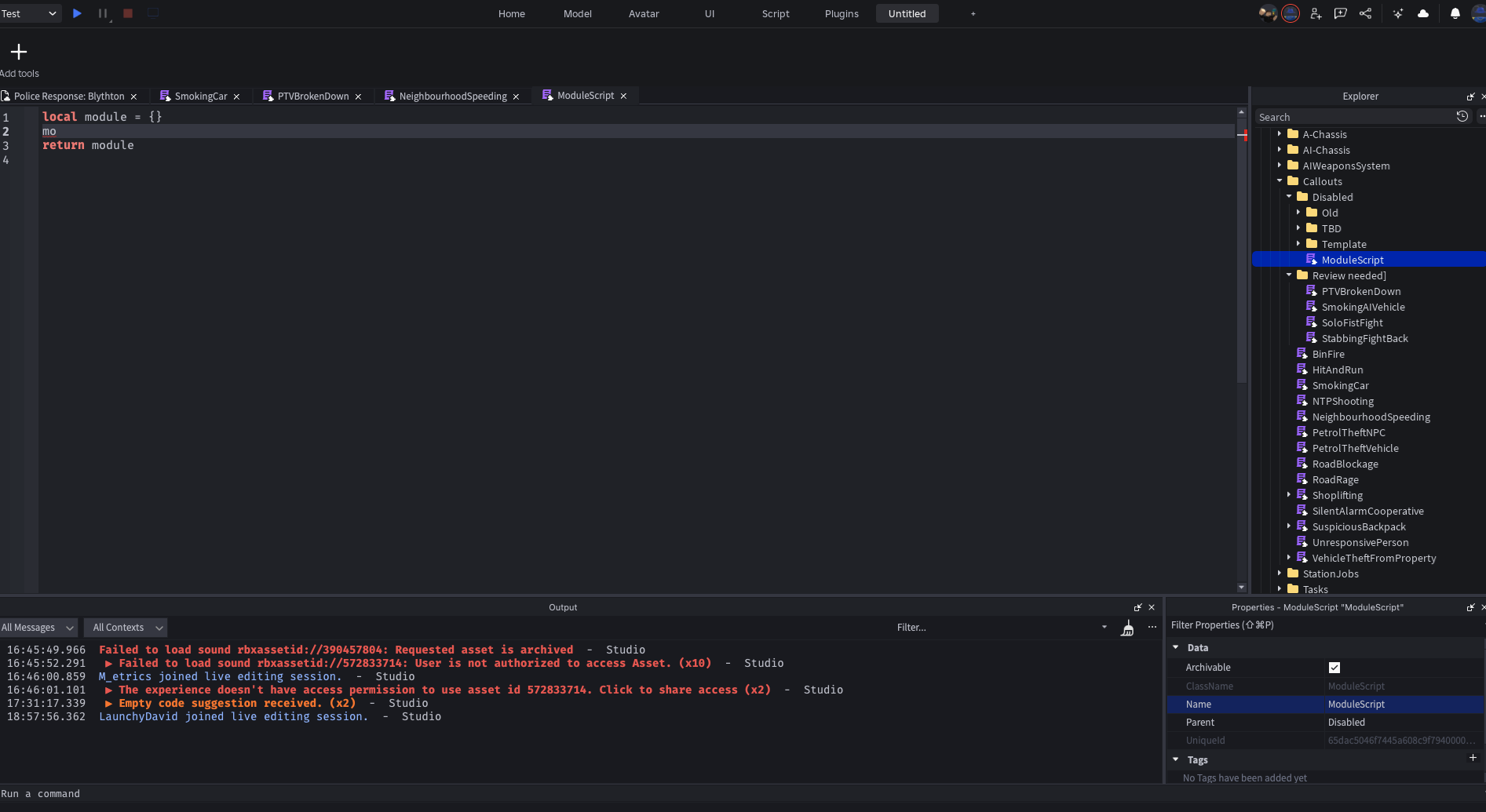Open the Script menu item

coord(776,13)
